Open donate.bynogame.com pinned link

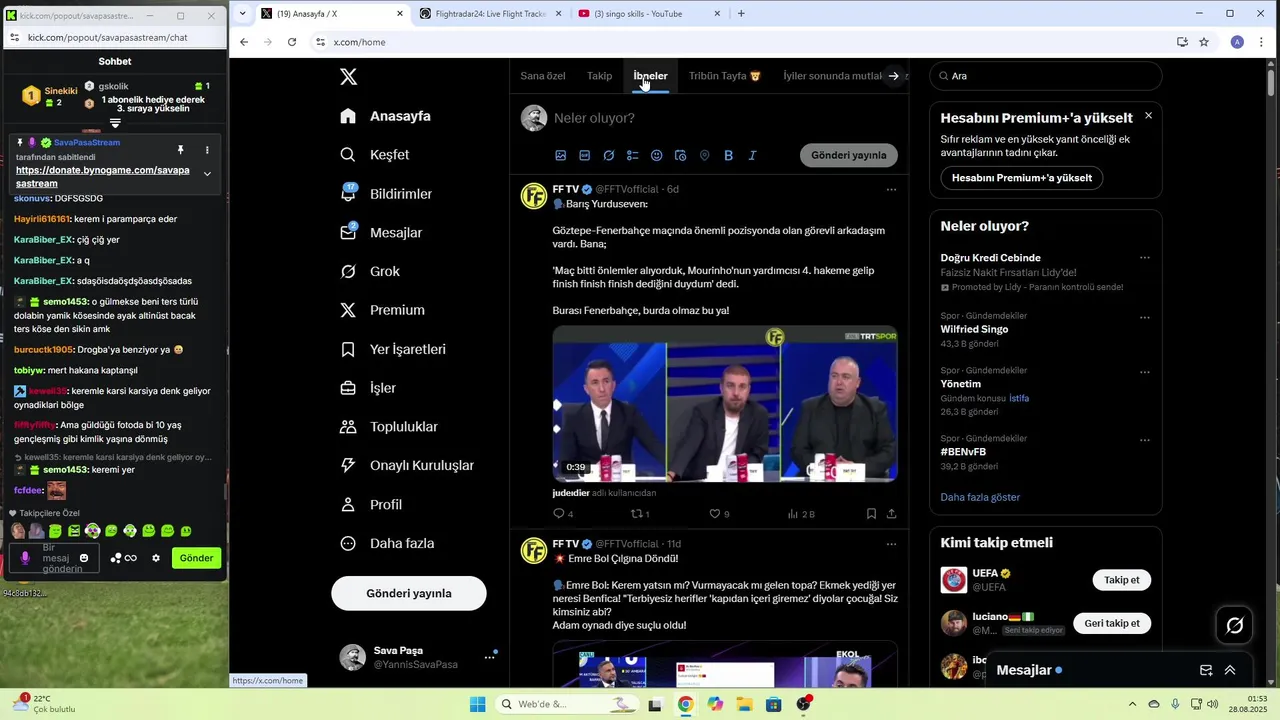click(102, 177)
